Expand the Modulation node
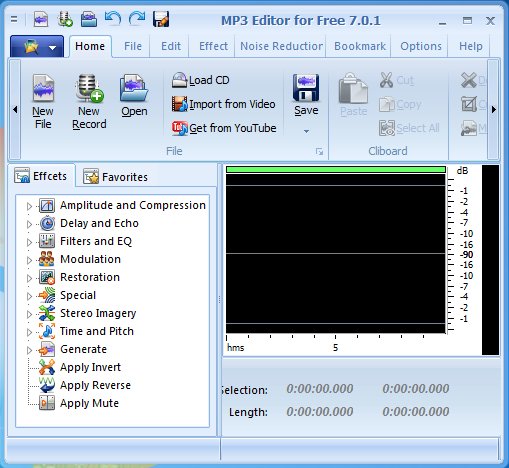 [x=29, y=260]
